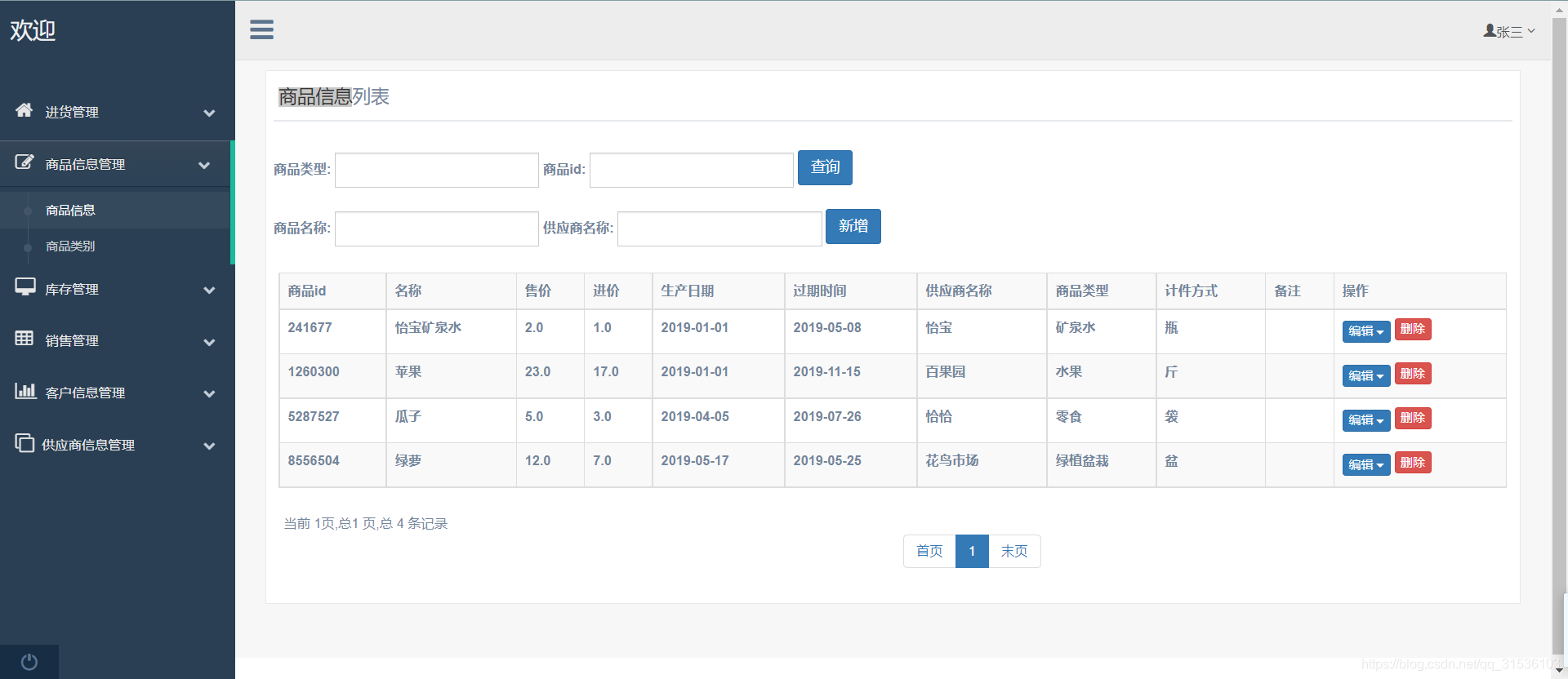This screenshot has width=1568, height=679.
Task: Click the home icon beside 进货管理
Action: click(x=24, y=109)
